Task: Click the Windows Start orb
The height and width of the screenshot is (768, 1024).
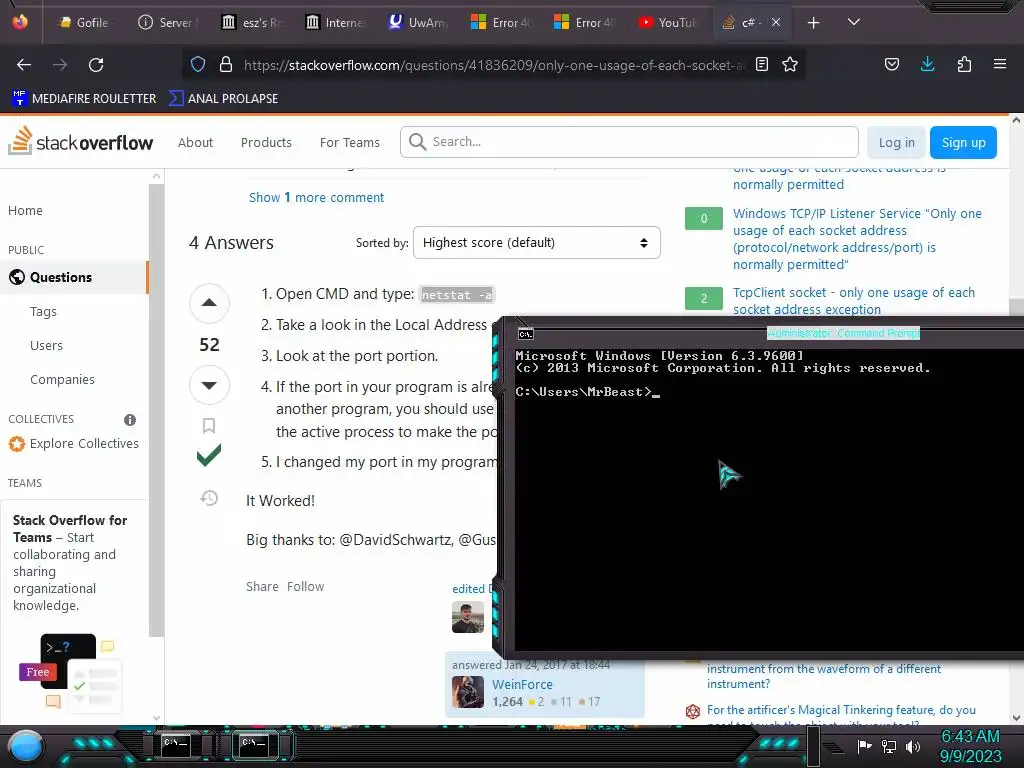Action: (x=26, y=746)
